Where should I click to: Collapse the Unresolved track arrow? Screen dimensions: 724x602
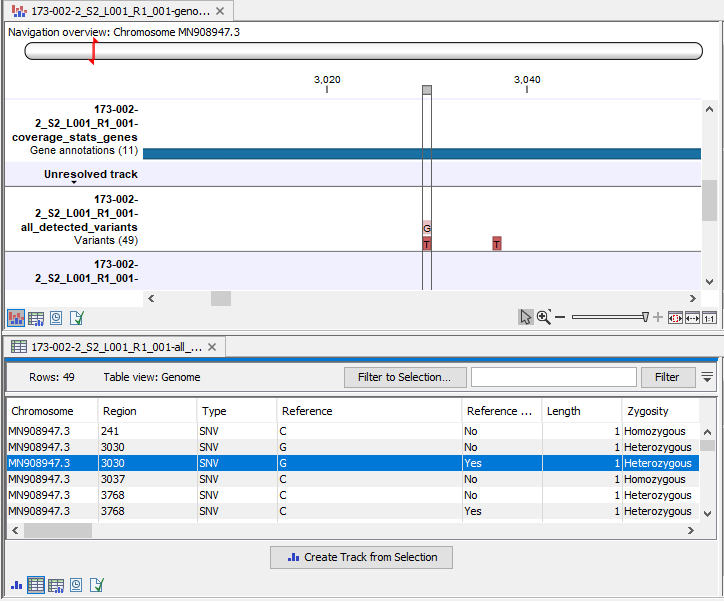(x=74, y=183)
